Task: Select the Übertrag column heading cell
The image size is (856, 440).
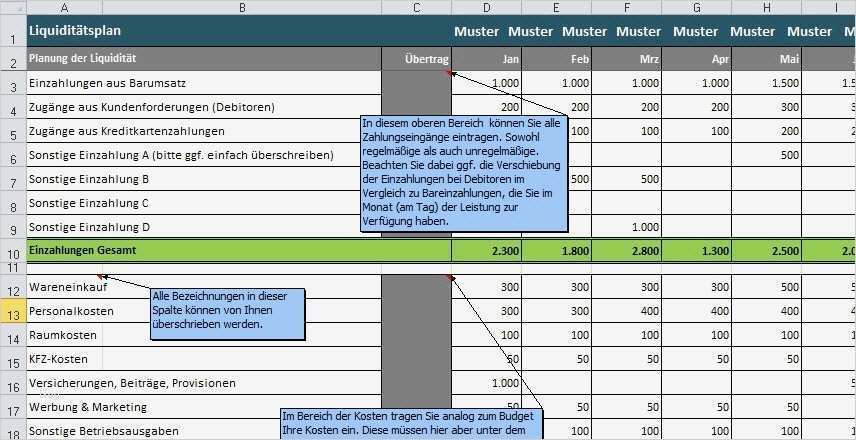Action: [417, 58]
